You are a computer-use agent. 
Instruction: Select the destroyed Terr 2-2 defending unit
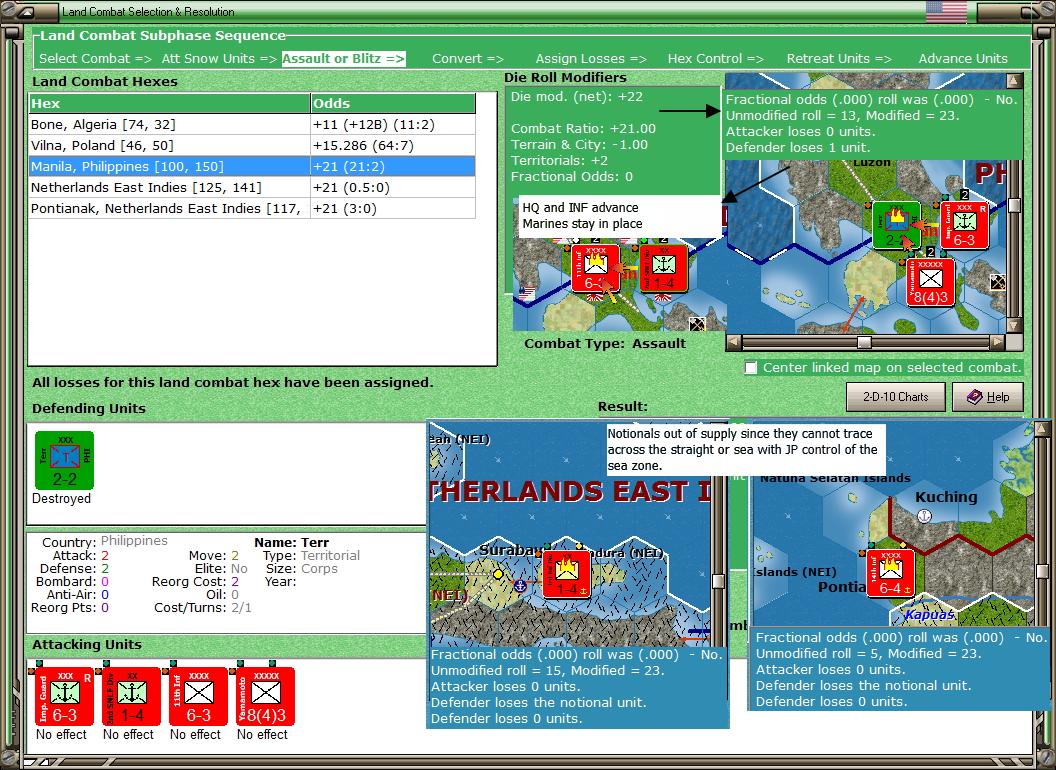63,460
